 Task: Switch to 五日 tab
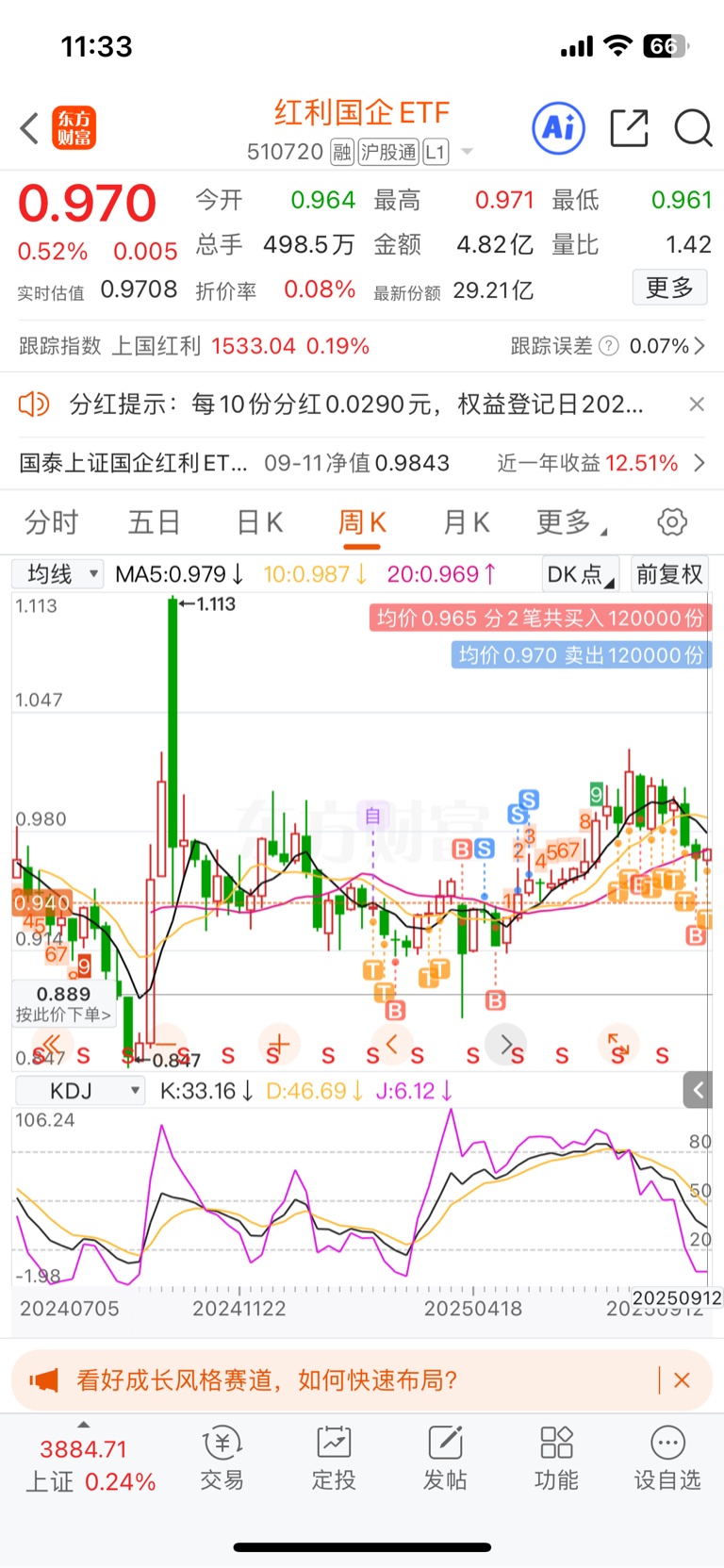(155, 522)
